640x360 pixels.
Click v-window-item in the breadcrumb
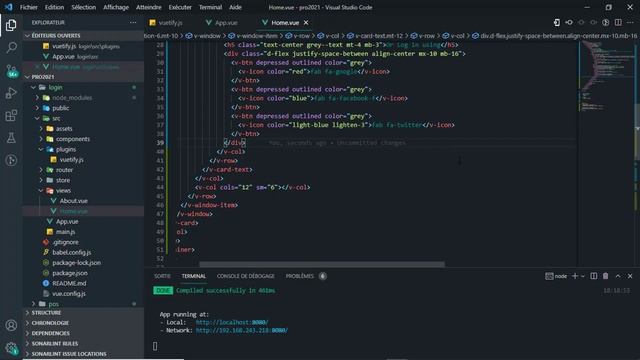click(253, 36)
